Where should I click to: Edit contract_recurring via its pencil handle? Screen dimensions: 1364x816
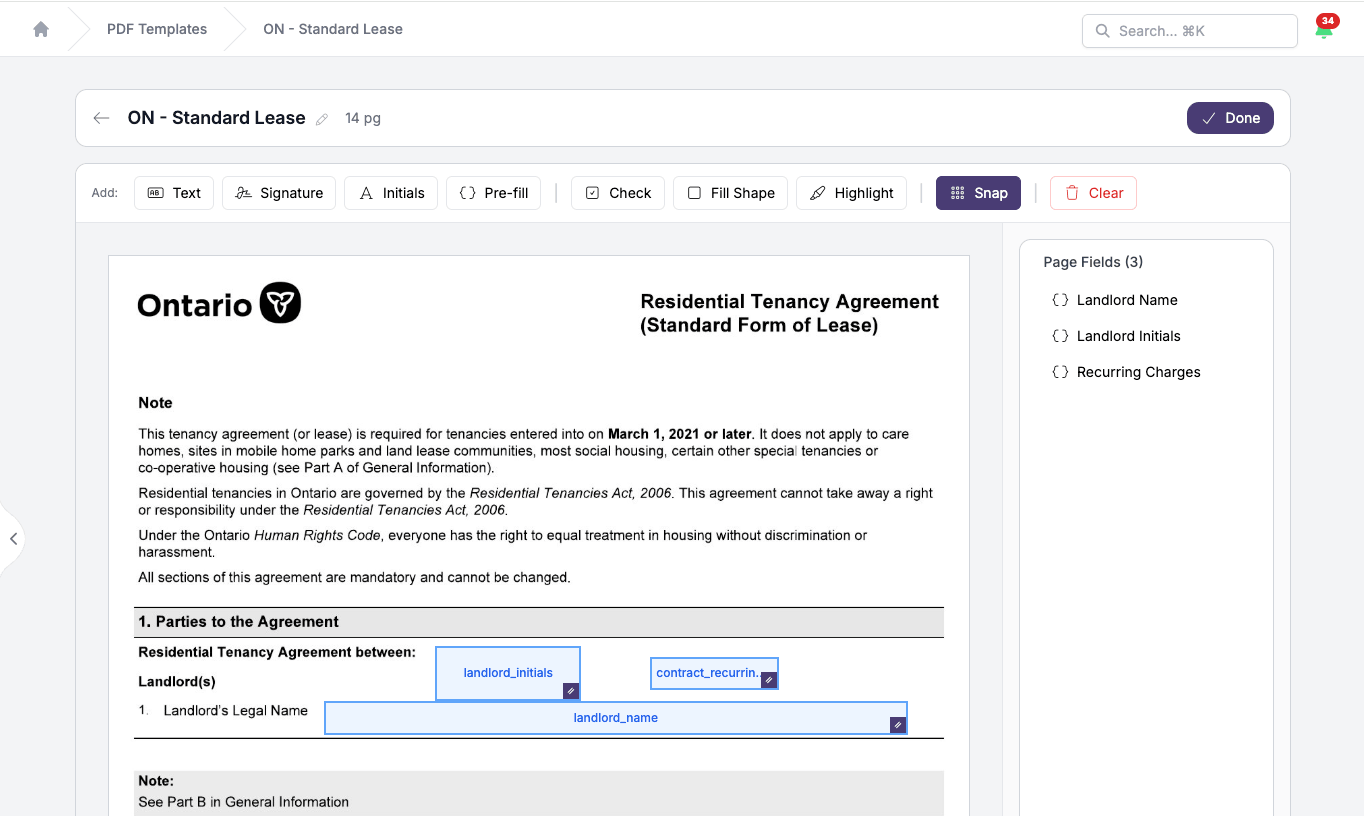pyautogui.click(x=768, y=680)
